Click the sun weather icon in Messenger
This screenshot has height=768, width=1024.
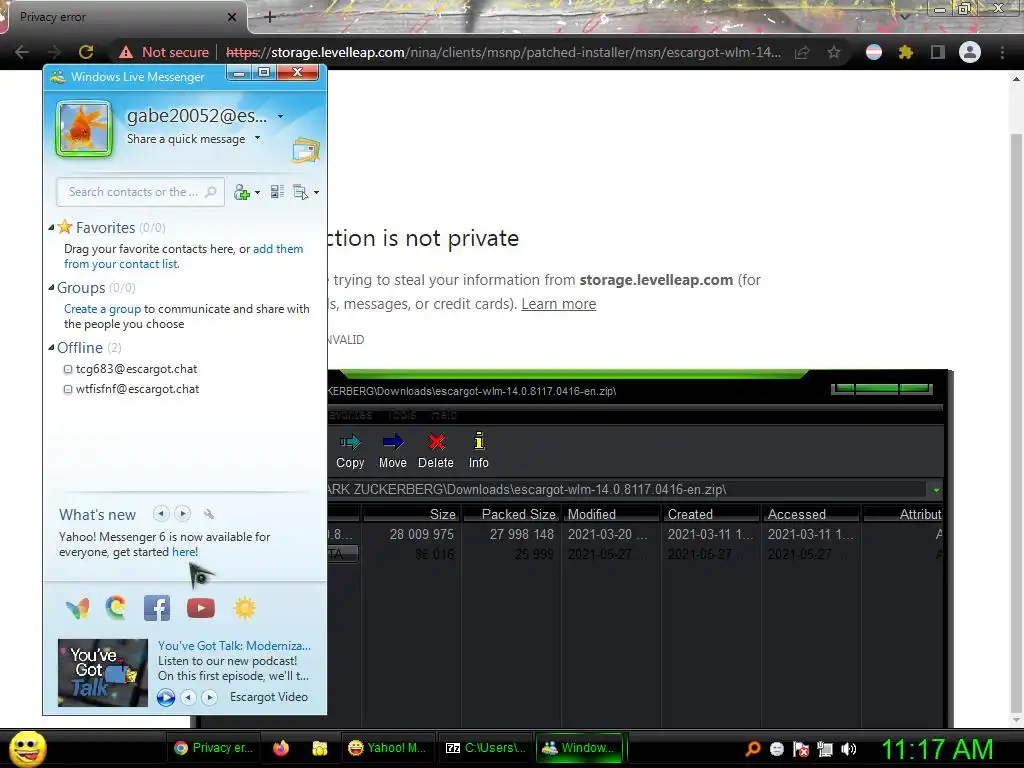pyautogui.click(x=244, y=608)
